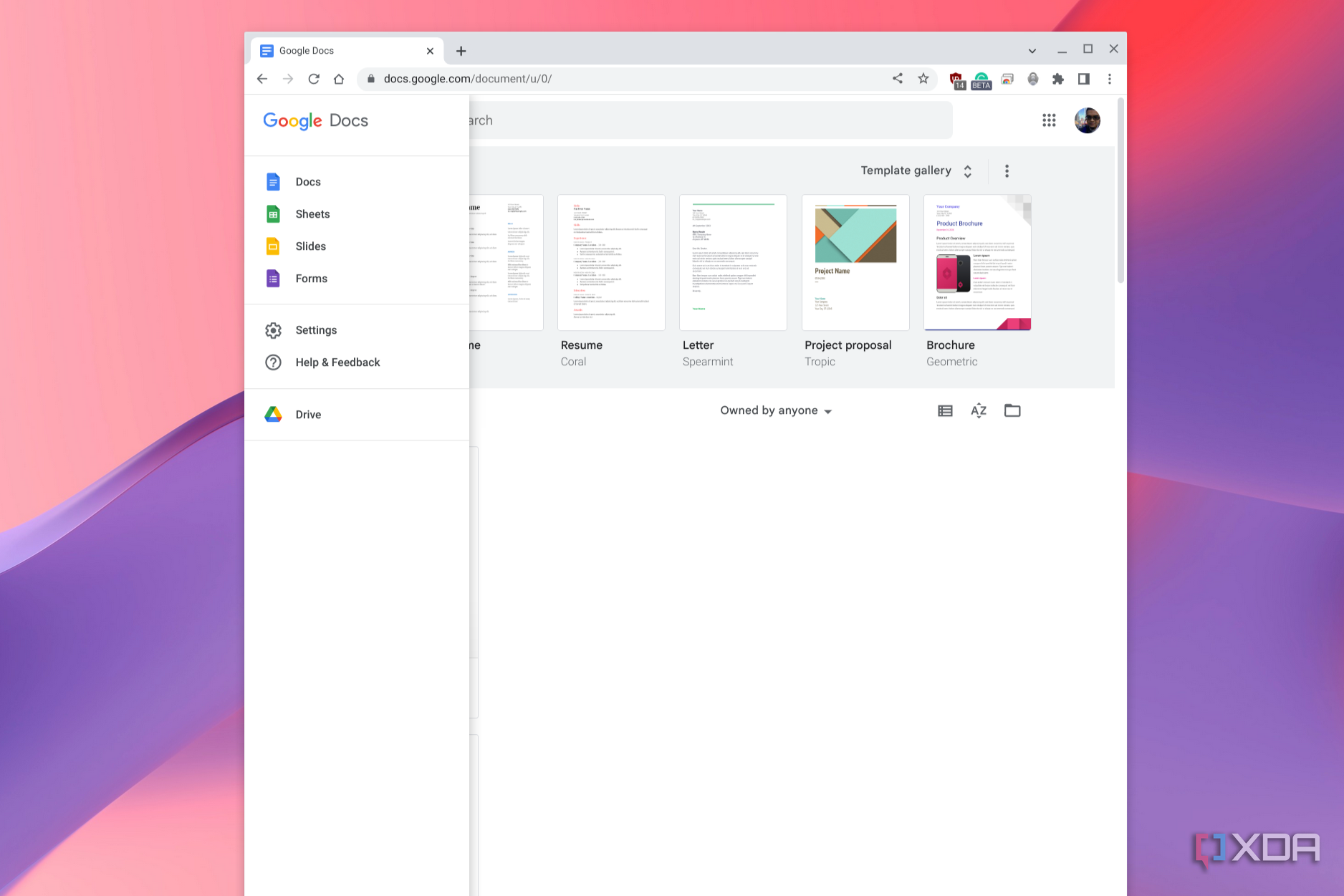Open the browser extensions puzzle icon
Image resolution: width=1344 pixels, height=896 pixels.
coord(1058,79)
